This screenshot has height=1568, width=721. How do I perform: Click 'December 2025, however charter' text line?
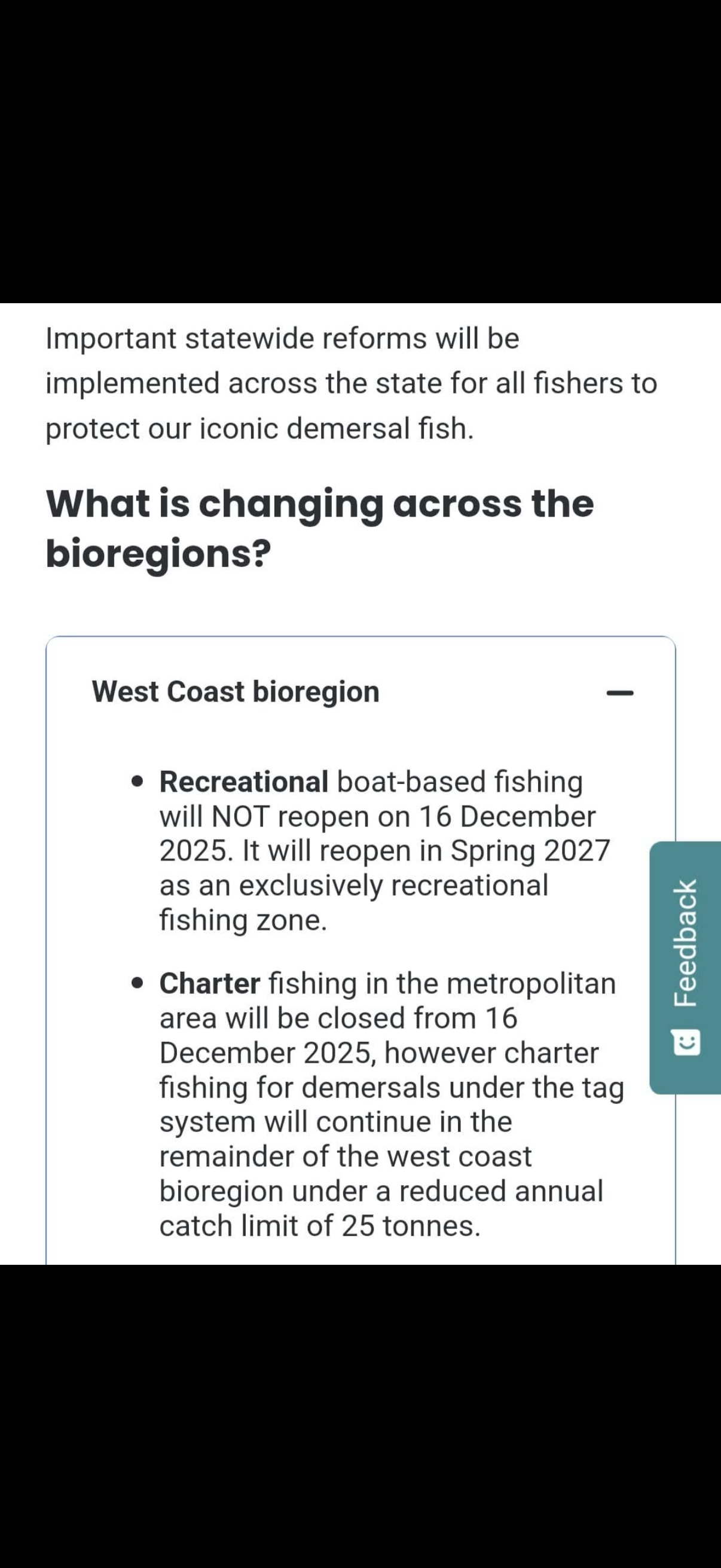[x=379, y=1053]
